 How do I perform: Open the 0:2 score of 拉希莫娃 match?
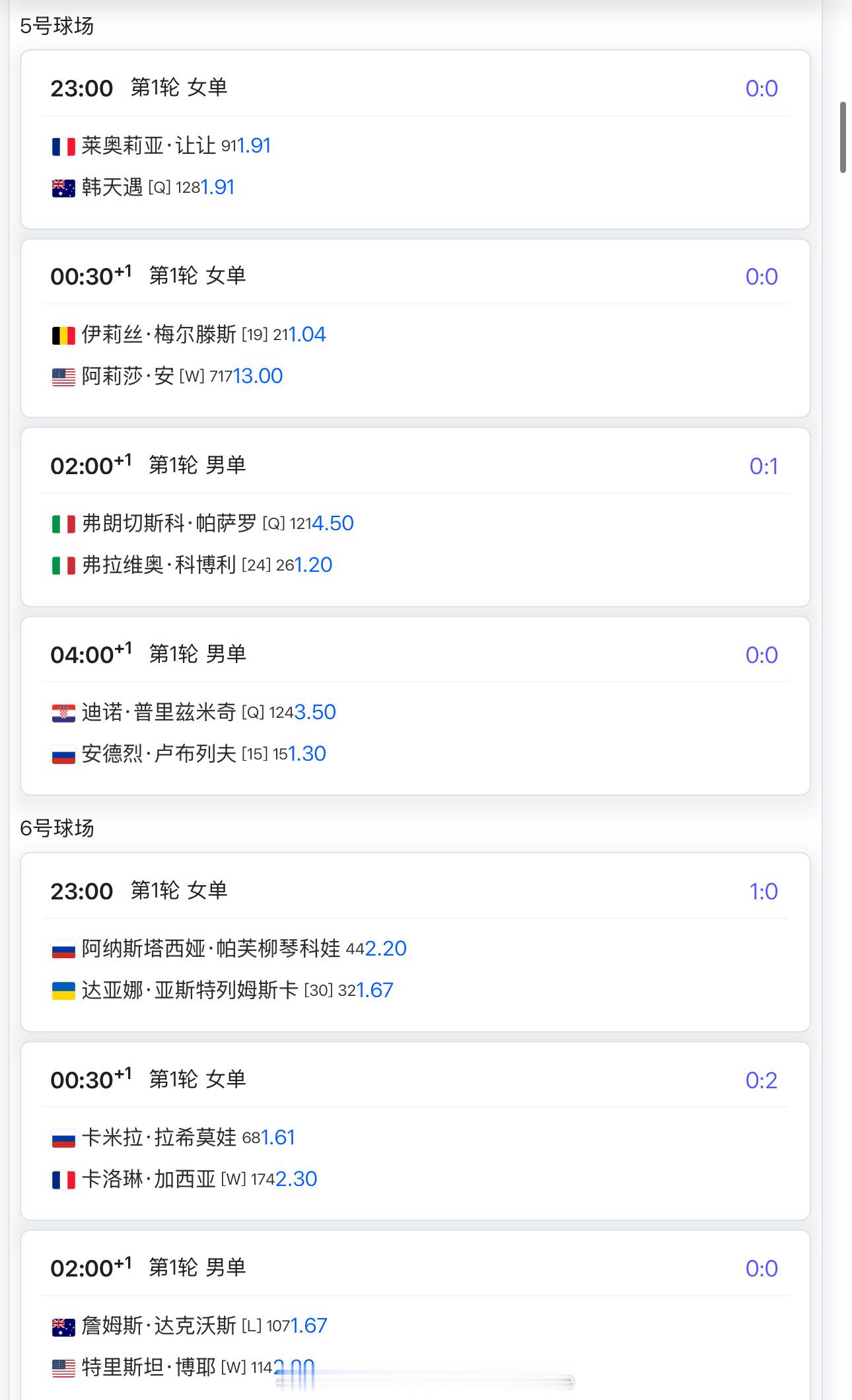click(x=762, y=1080)
